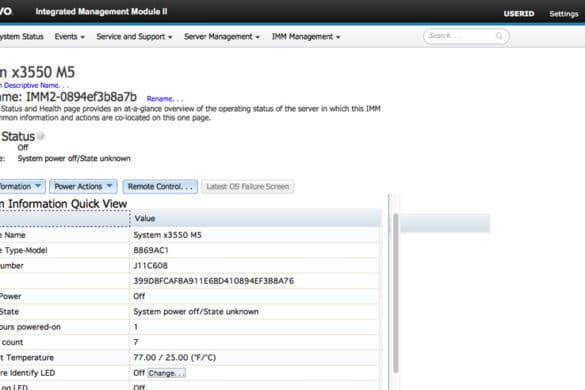Open the IMM Management menu

(306, 37)
